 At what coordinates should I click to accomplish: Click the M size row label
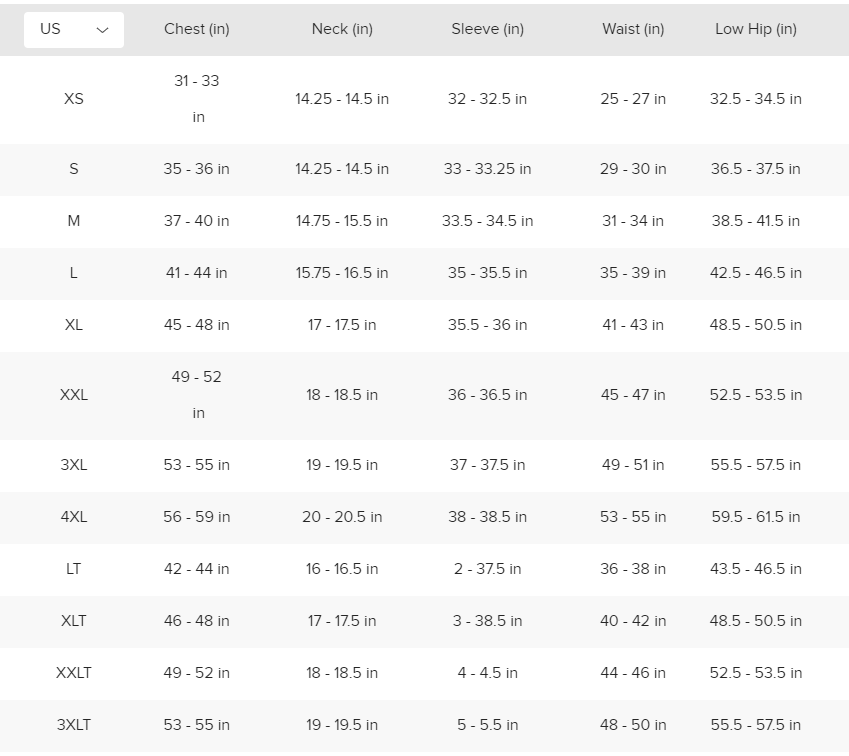pos(74,221)
